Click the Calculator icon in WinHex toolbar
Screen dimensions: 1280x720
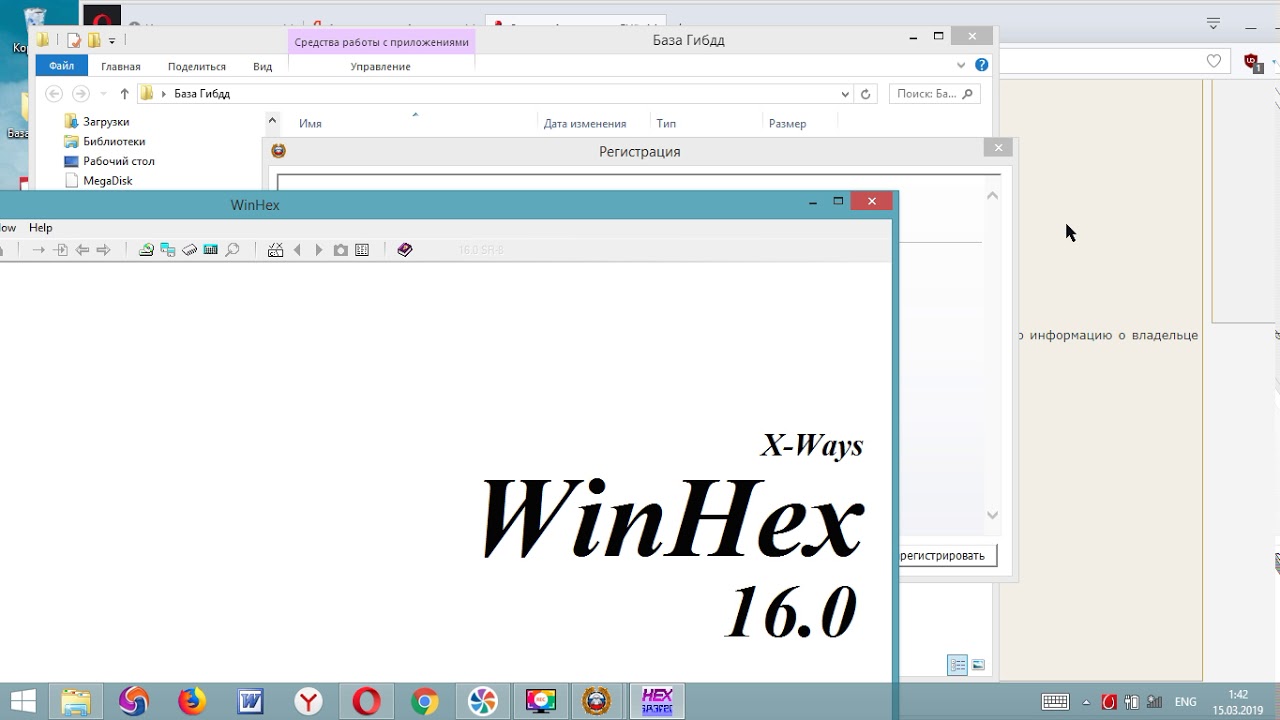click(x=210, y=250)
